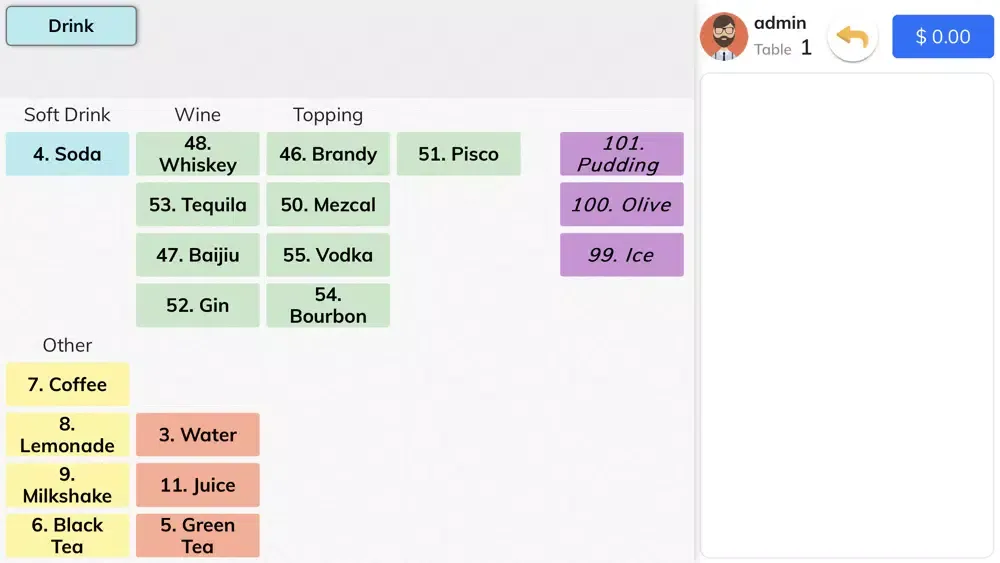Select 3. Water item

198,435
